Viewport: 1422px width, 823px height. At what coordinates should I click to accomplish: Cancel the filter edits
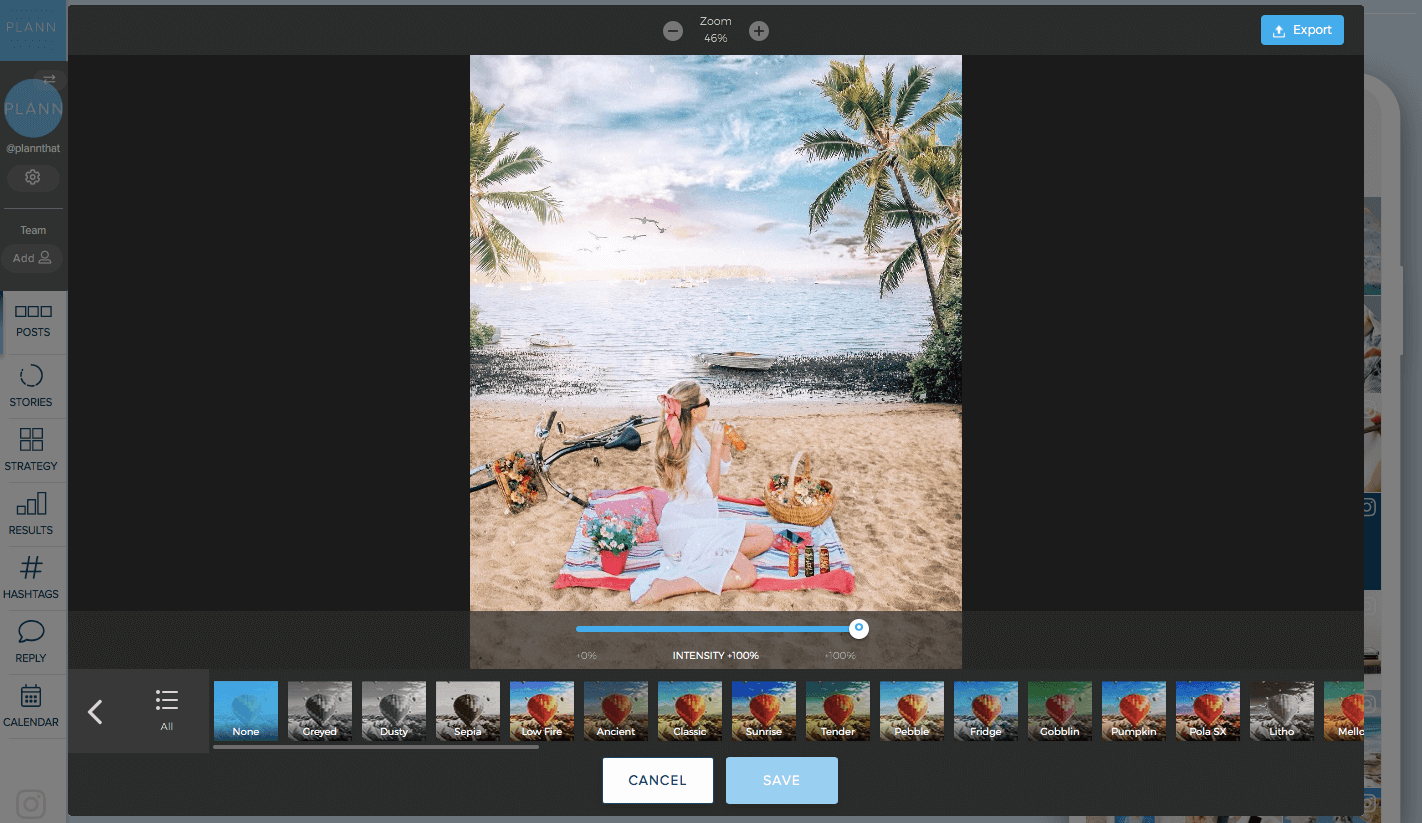click(x=657, y=780)
